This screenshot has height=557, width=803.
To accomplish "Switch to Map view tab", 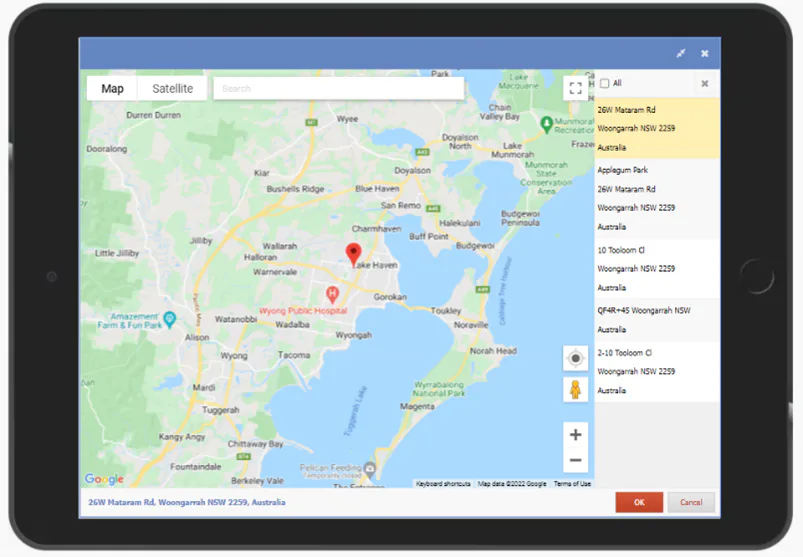I will click(x=112, y=89).
